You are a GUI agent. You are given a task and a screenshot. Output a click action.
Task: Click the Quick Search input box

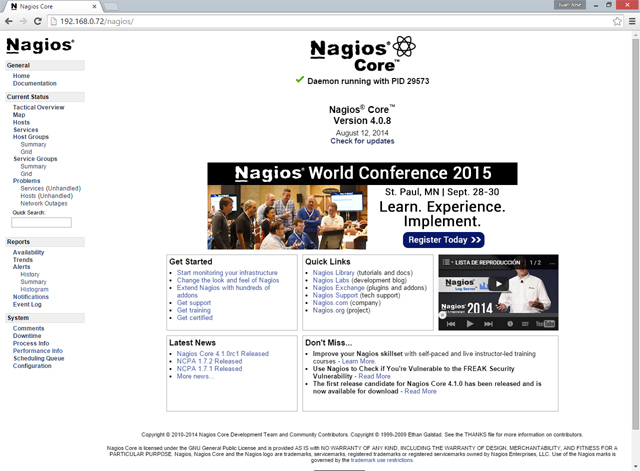[x=41, y=222]
